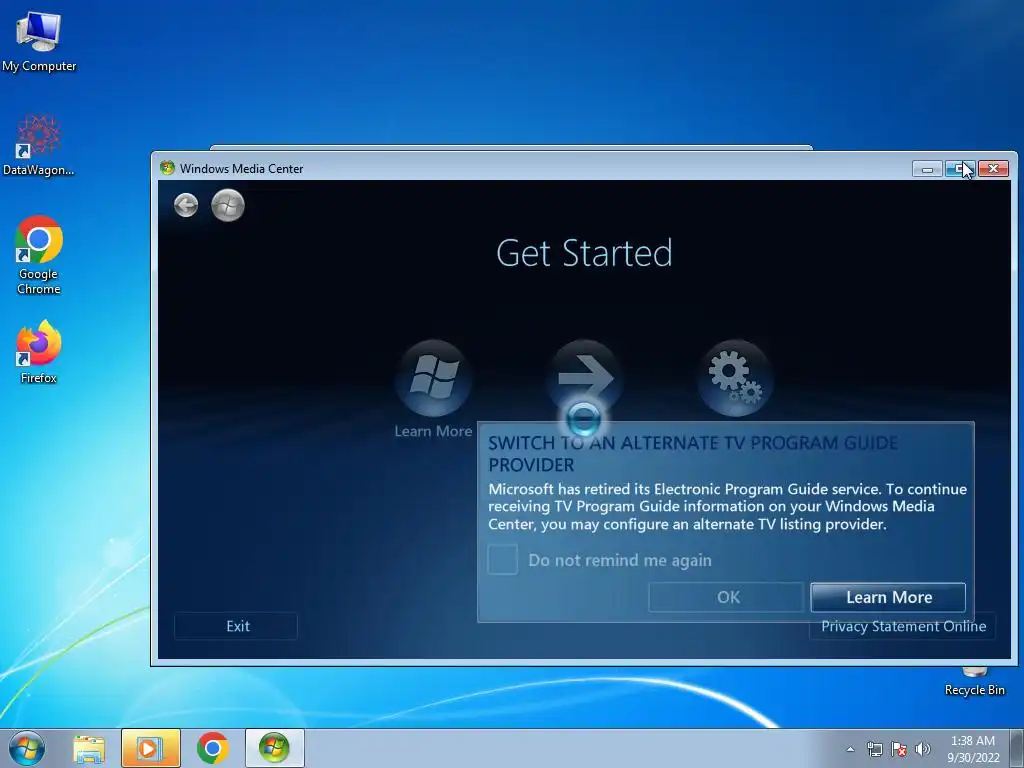Click the Windows Media Center title bar icon
Viewport: 1024px width, 768px height.
click(x=167, y=168)
